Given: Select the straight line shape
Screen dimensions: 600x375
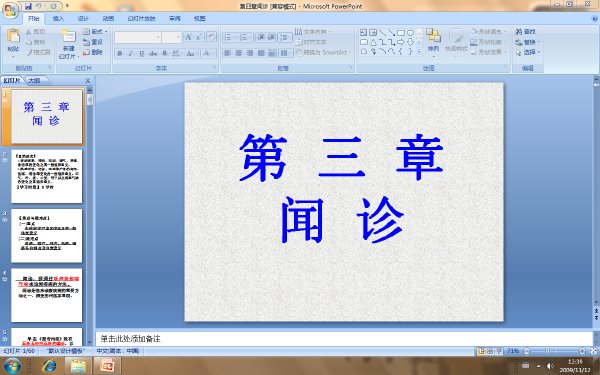Looking at the screenshot, I should click(x=382, y=33).
